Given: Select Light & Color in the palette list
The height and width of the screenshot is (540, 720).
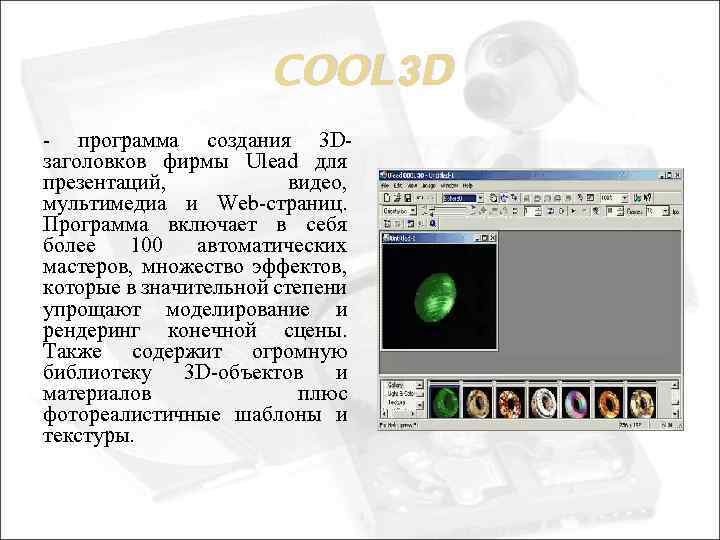Looking at the screenshot, I should pyautogui.click(x=401, y=394).
